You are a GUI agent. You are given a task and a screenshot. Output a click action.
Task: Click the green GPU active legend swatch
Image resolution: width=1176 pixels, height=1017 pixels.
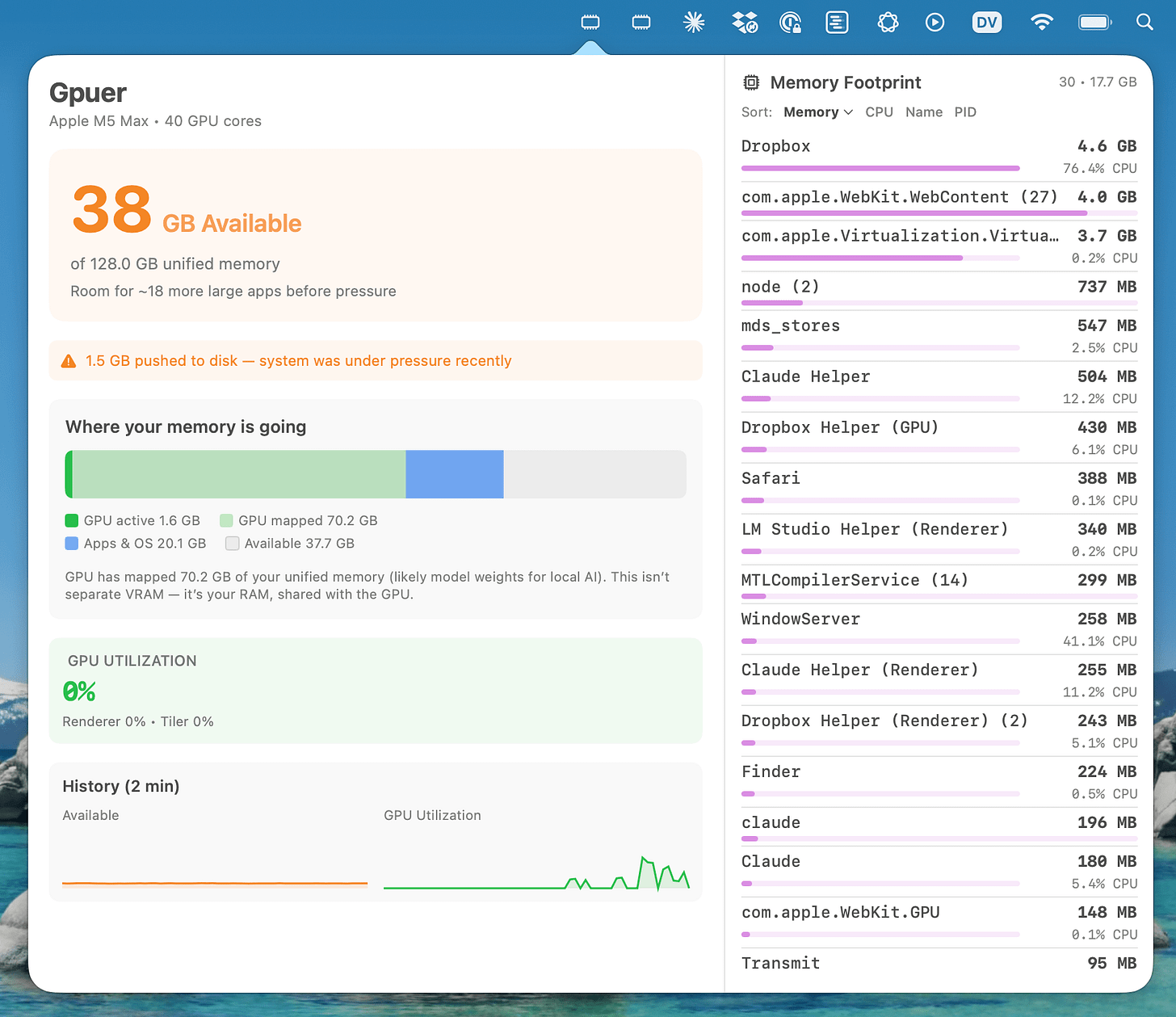[x=71, y=520]
